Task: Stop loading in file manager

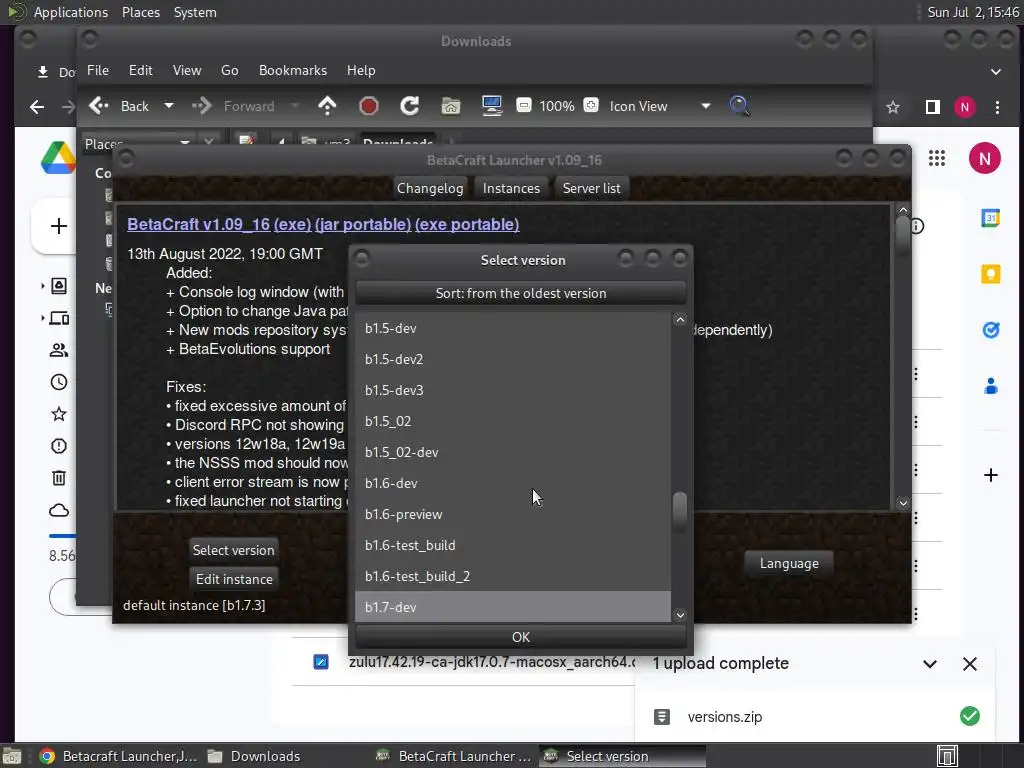Action: [368, 106]
